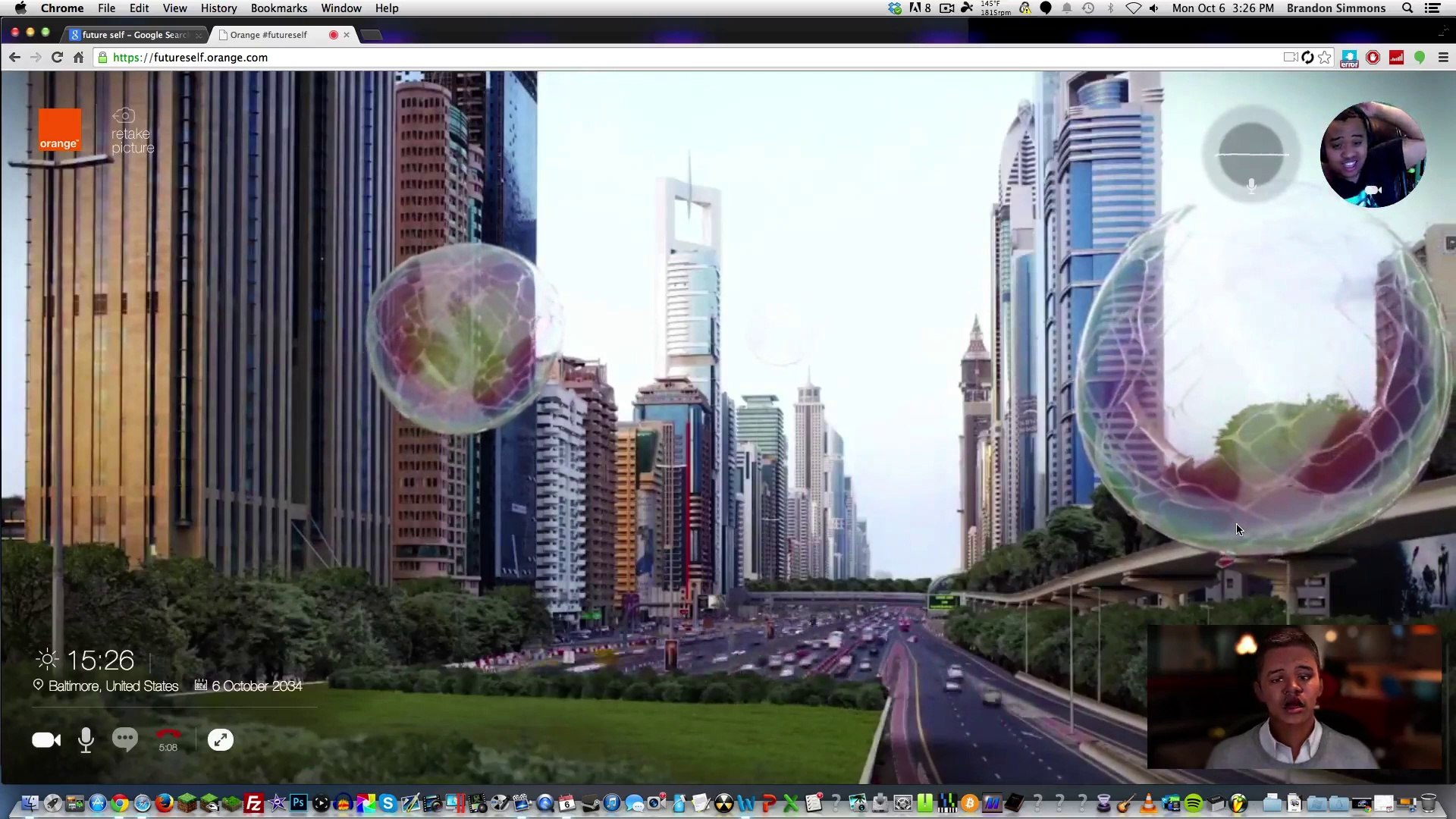Mute the microphone in call controls
The height and width of the screenshot is (819, 1456).
(x=86, y=740)
